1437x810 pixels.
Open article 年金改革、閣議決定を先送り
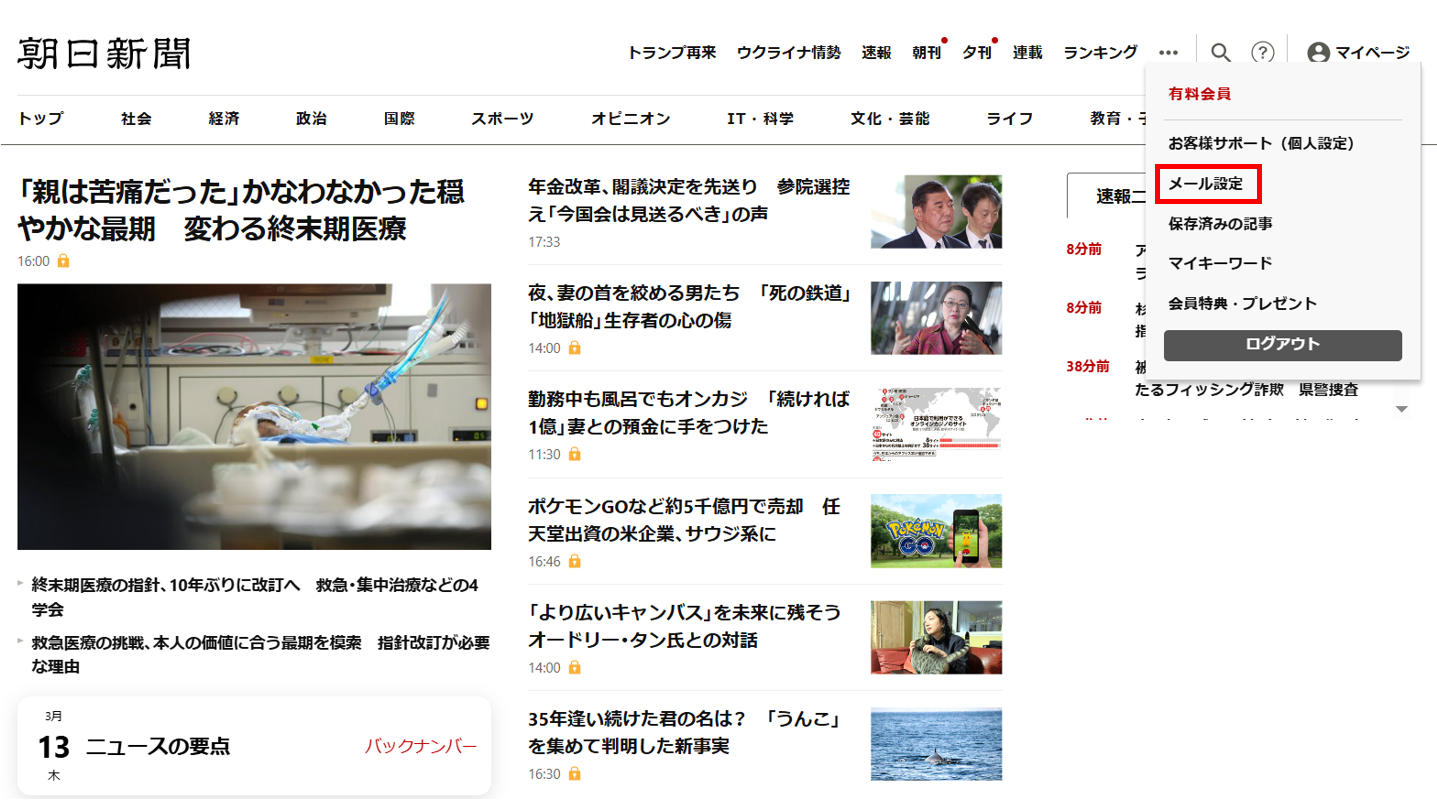click(689, 200)
